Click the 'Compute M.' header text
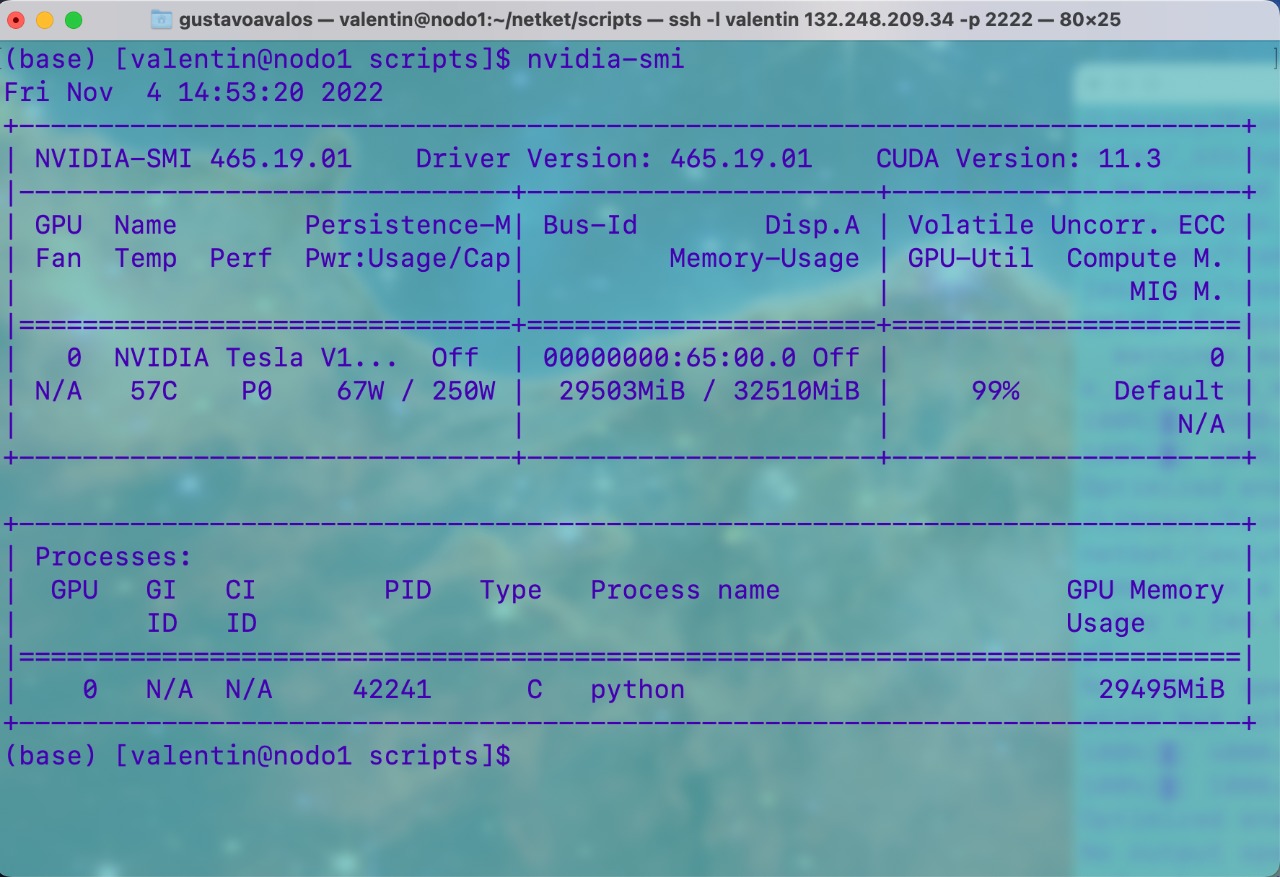The width and height of the screenshot is (1280, 877). [x=1145, y=258]
